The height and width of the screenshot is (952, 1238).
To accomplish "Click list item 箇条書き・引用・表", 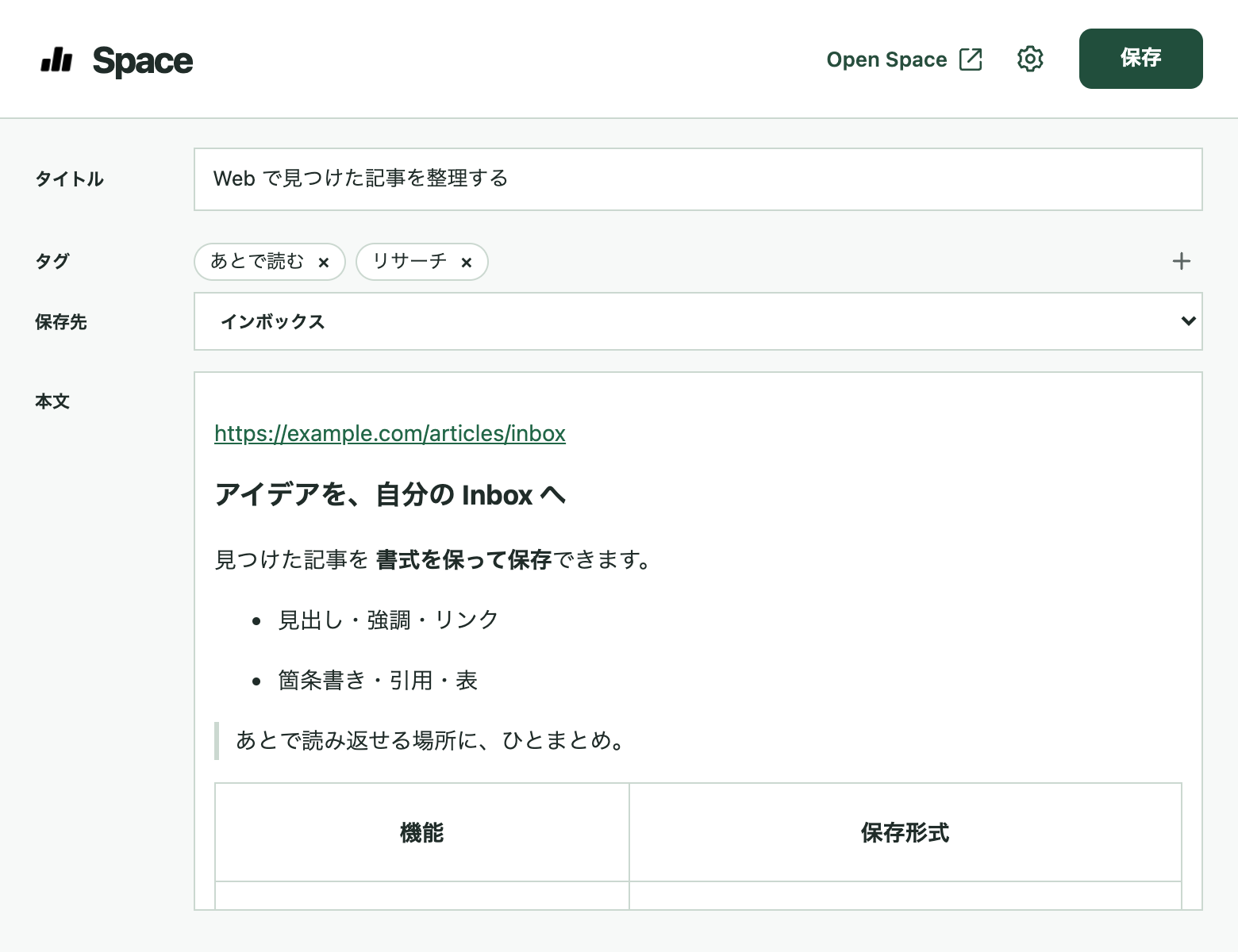I will click(x=378, y=681).
